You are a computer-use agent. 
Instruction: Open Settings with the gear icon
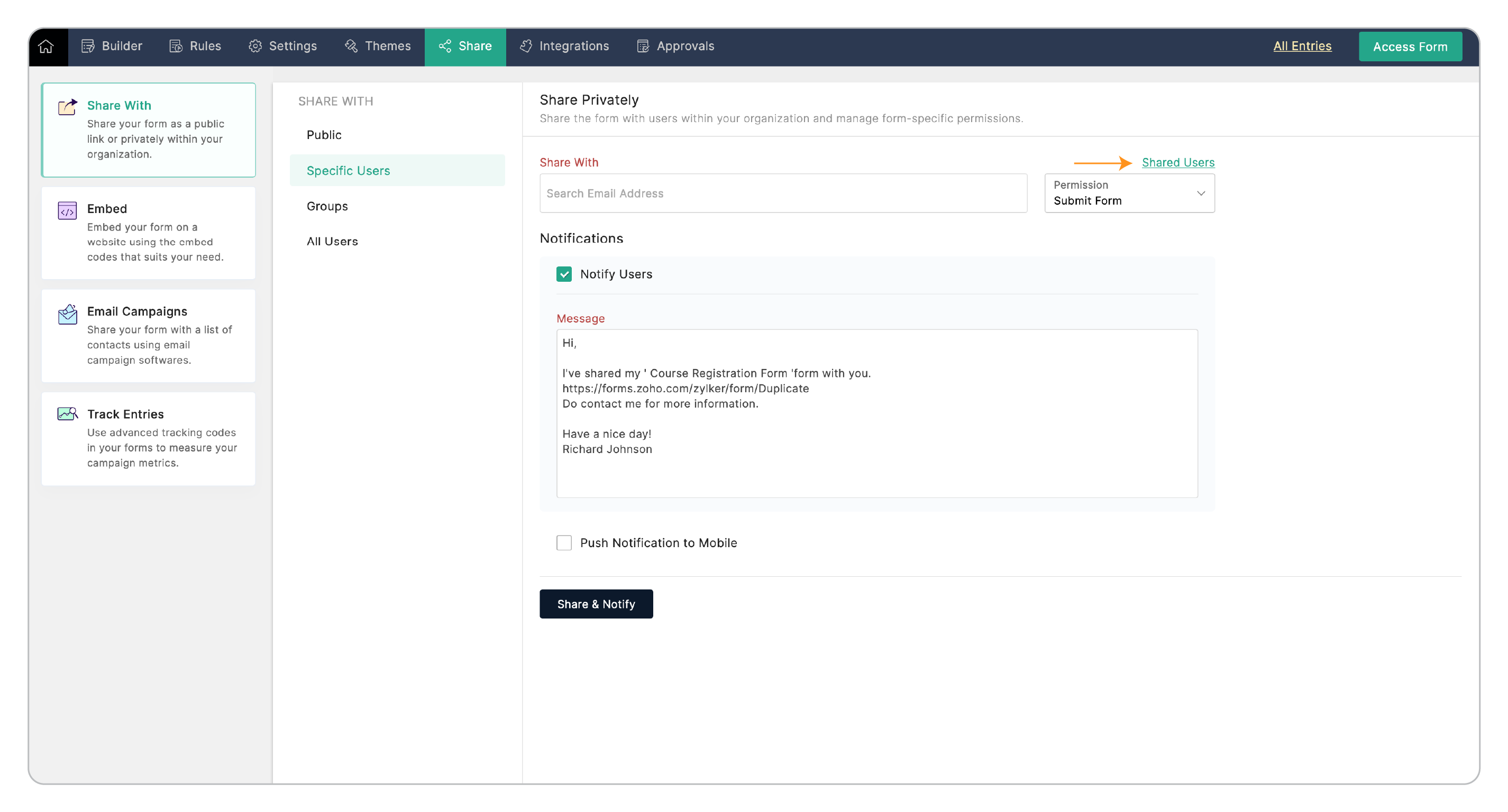pyautogui.click(x=282, y=46)
